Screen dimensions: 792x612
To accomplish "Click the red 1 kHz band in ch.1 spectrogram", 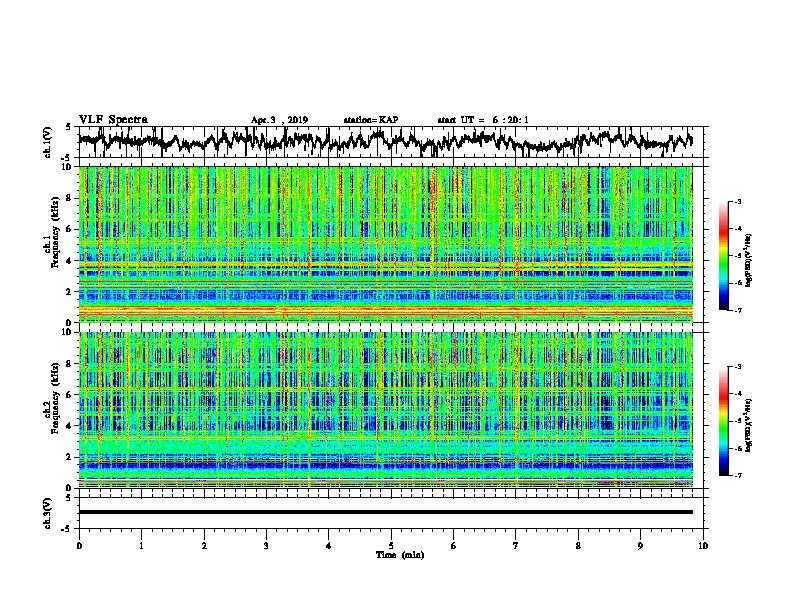I will (385, 308).
